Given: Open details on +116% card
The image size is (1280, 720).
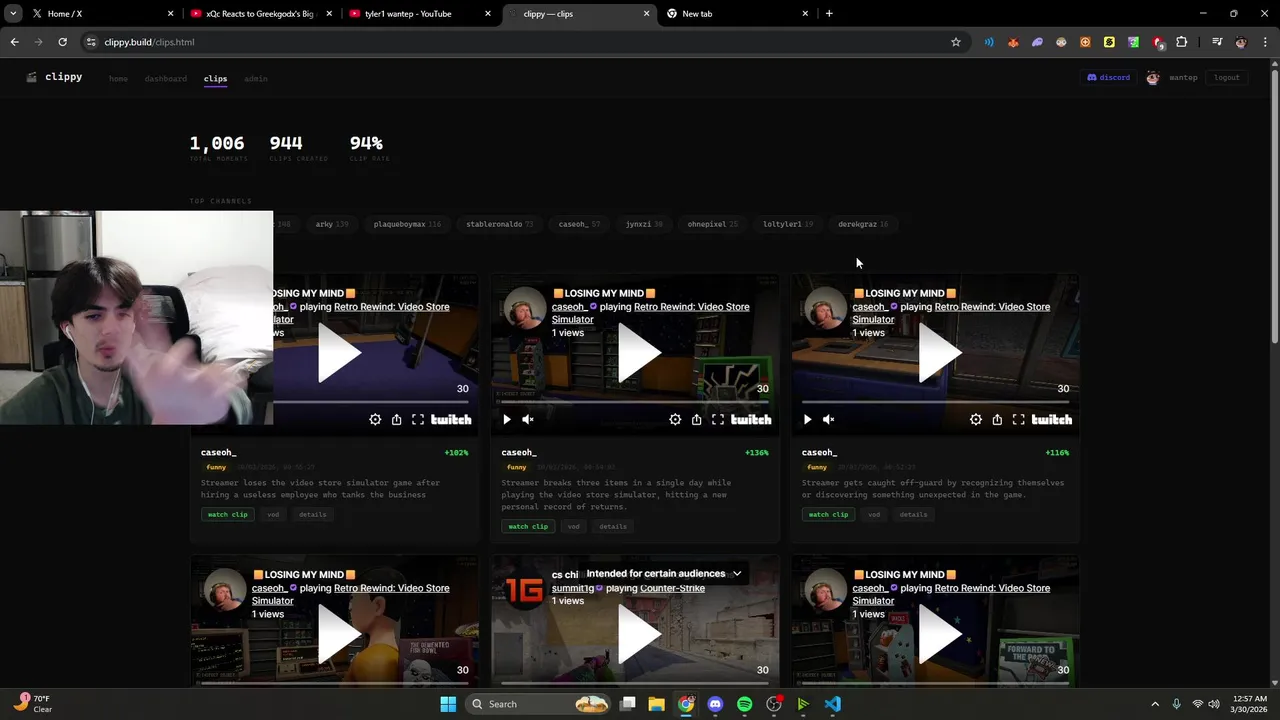Looking at the screenshot, I should (913, 514).
